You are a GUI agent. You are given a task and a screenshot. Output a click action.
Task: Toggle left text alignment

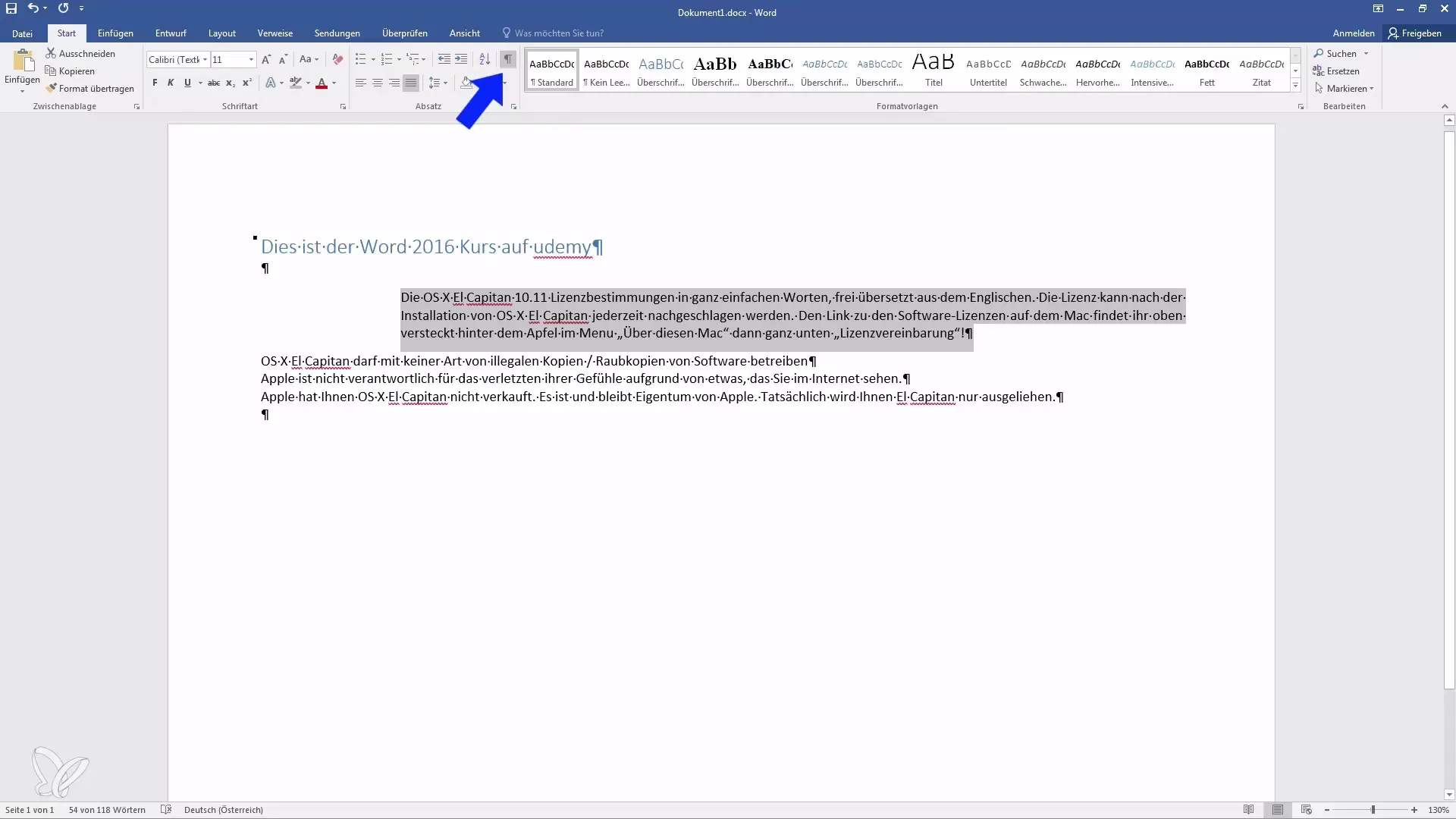(x=361, y=83)
